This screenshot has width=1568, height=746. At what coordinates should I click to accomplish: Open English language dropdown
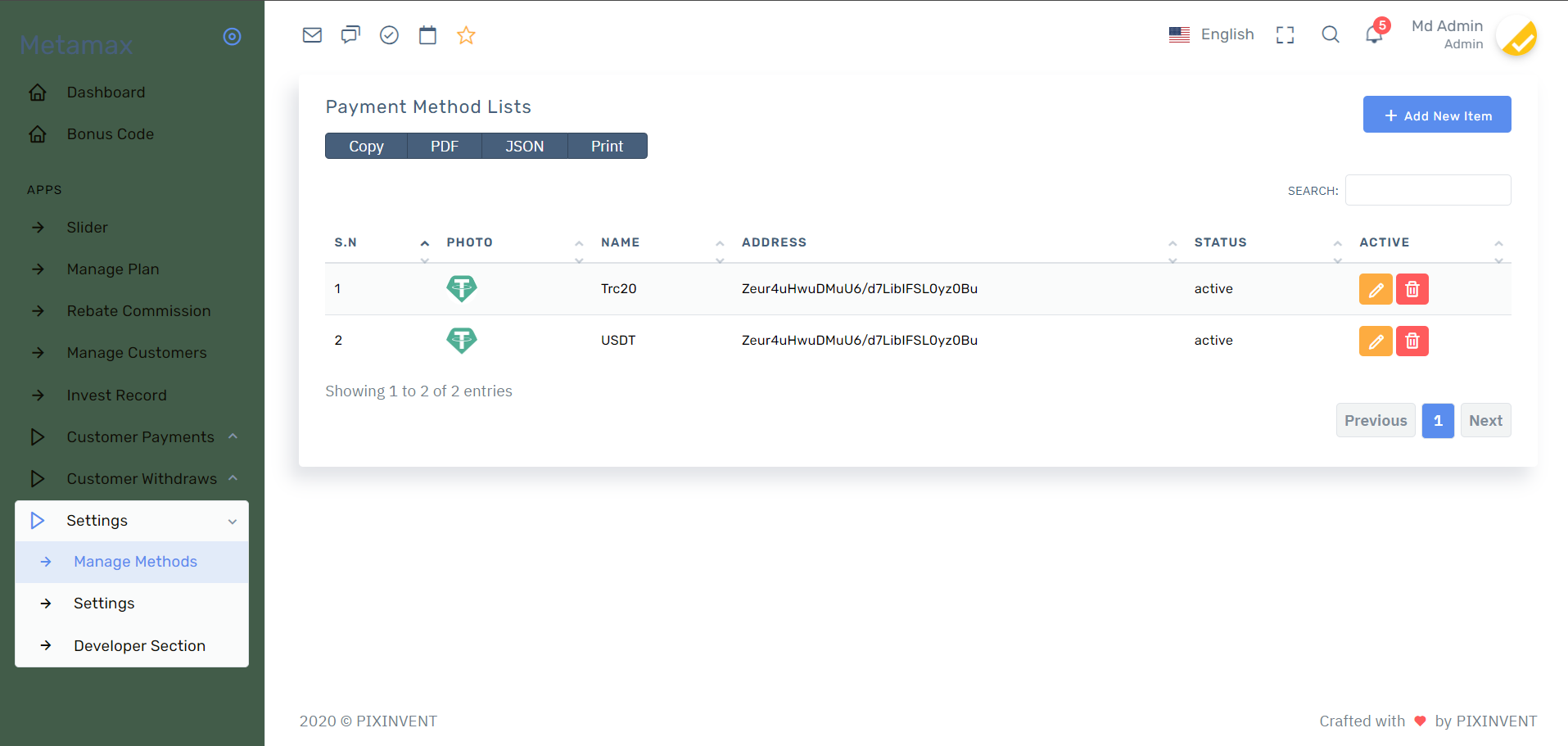(1212, 34)
